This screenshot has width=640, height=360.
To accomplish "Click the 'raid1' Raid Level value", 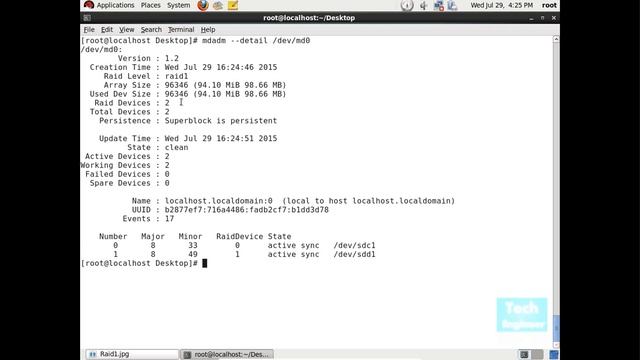I will (176, 76).
